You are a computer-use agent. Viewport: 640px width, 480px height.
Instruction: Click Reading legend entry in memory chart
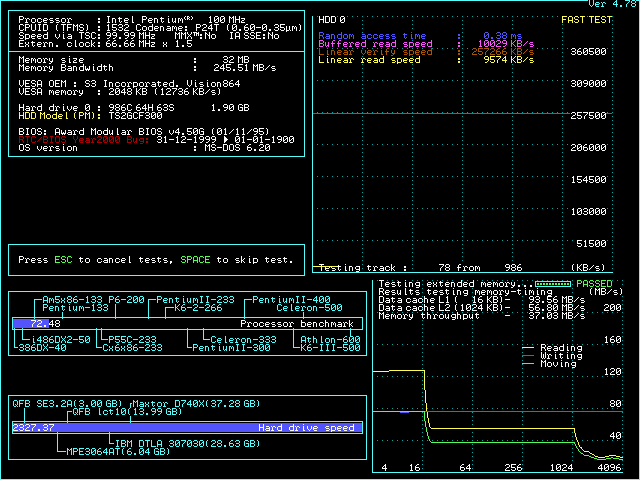pyautogui.click(x=552, y=348)
